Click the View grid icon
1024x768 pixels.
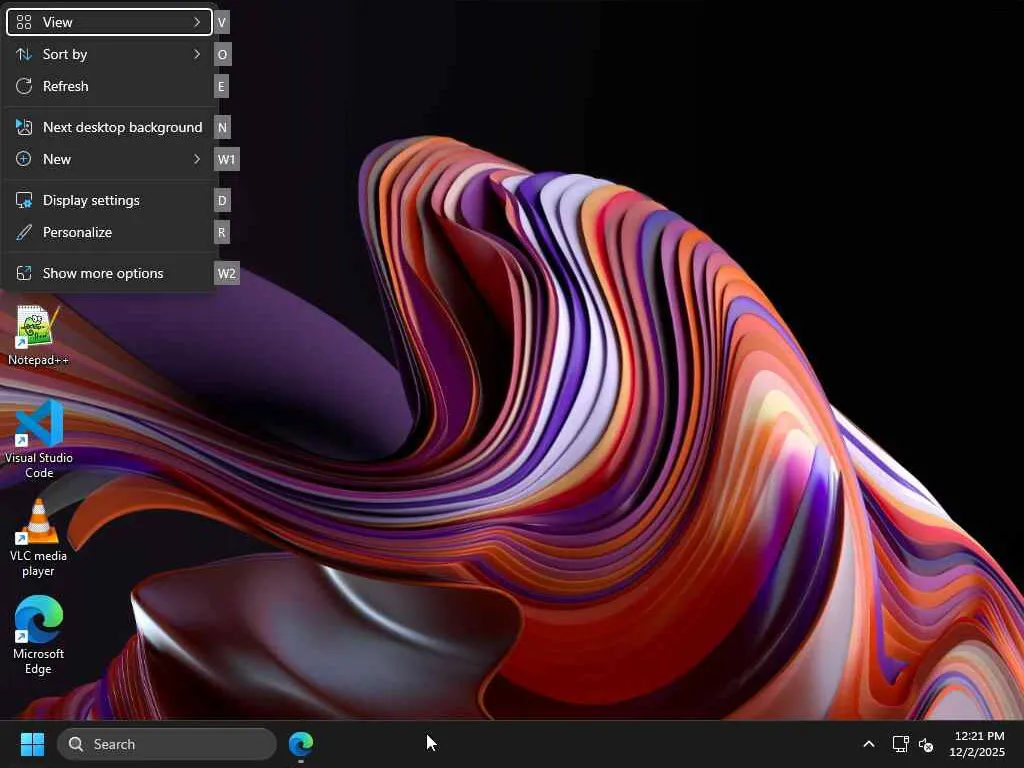click(24, 22)
